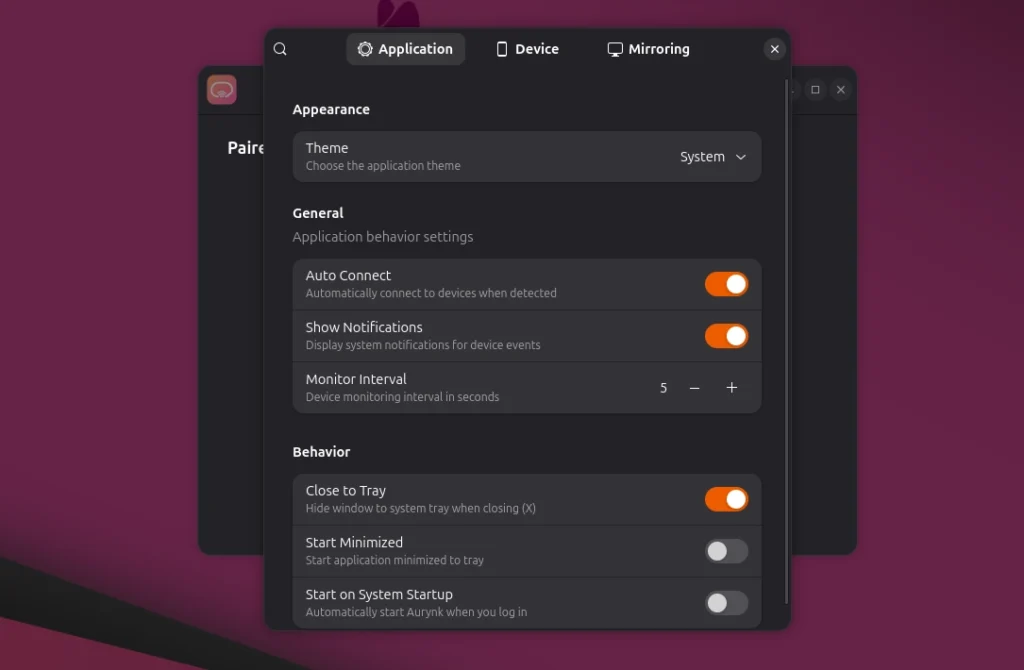
Task: Turn off Show Notifications
Action: 726,336
